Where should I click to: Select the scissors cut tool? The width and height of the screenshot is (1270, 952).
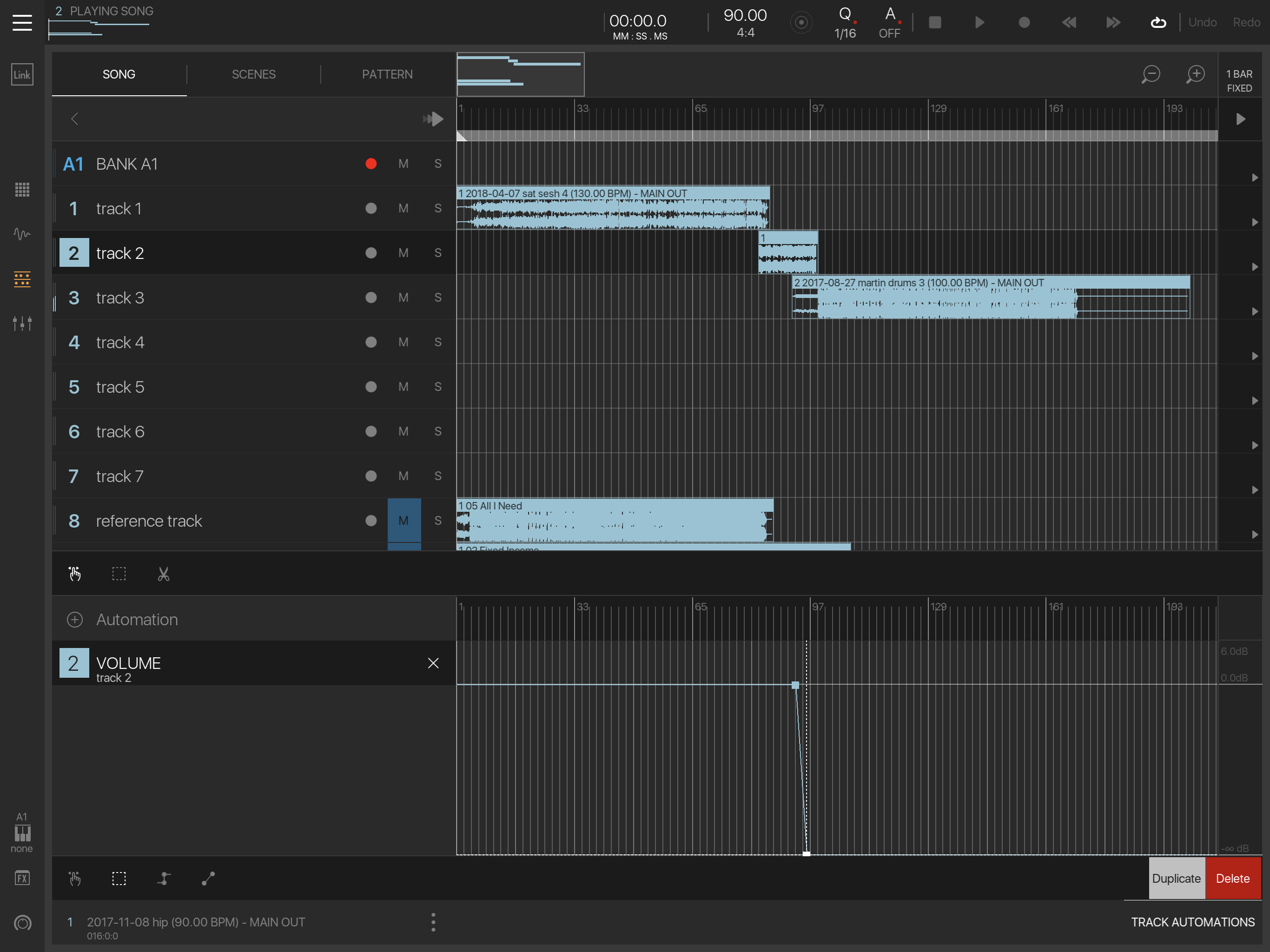pos(164,574)
